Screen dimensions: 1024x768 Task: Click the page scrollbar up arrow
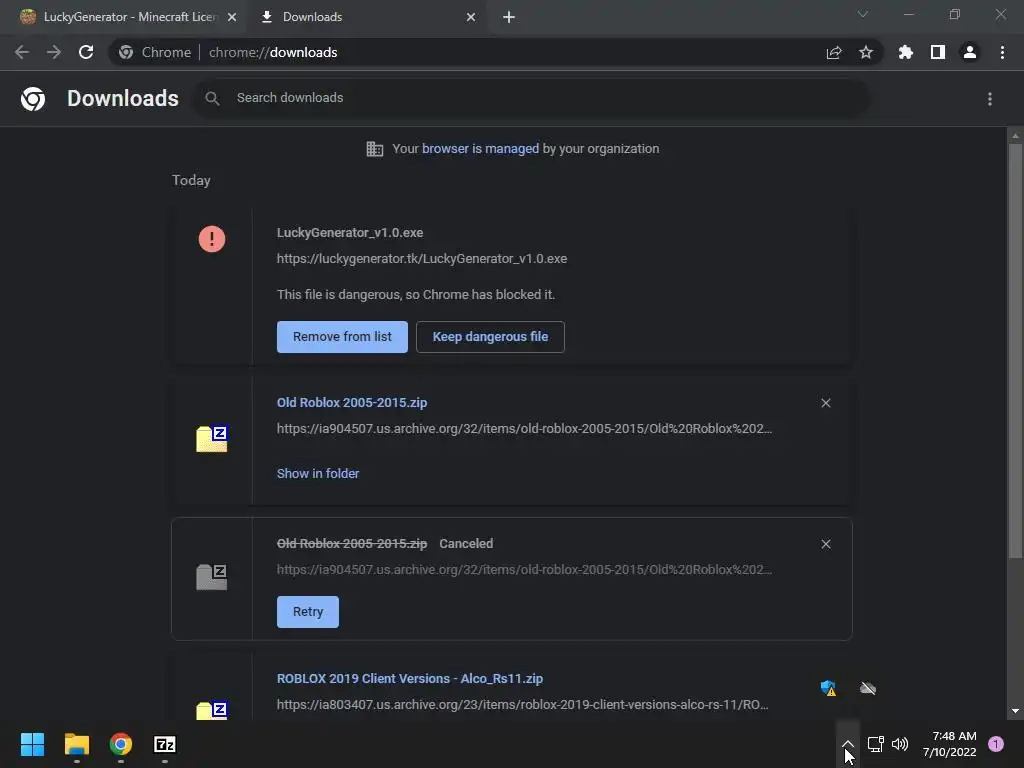click(x=1015, y=135)
